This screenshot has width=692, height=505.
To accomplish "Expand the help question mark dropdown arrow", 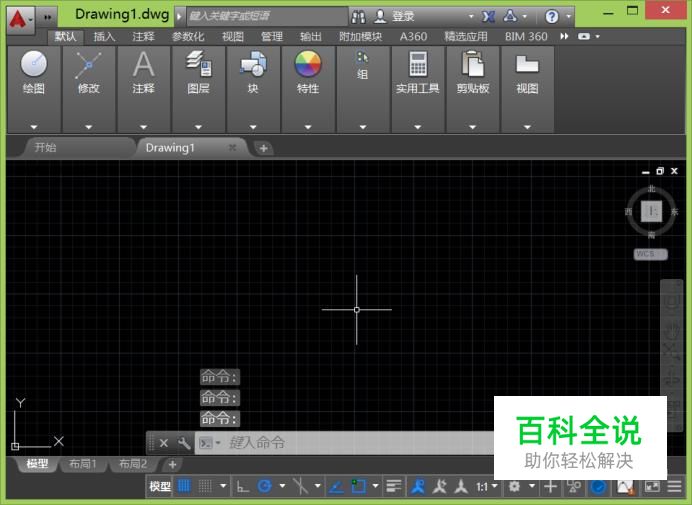I will 569,17.
